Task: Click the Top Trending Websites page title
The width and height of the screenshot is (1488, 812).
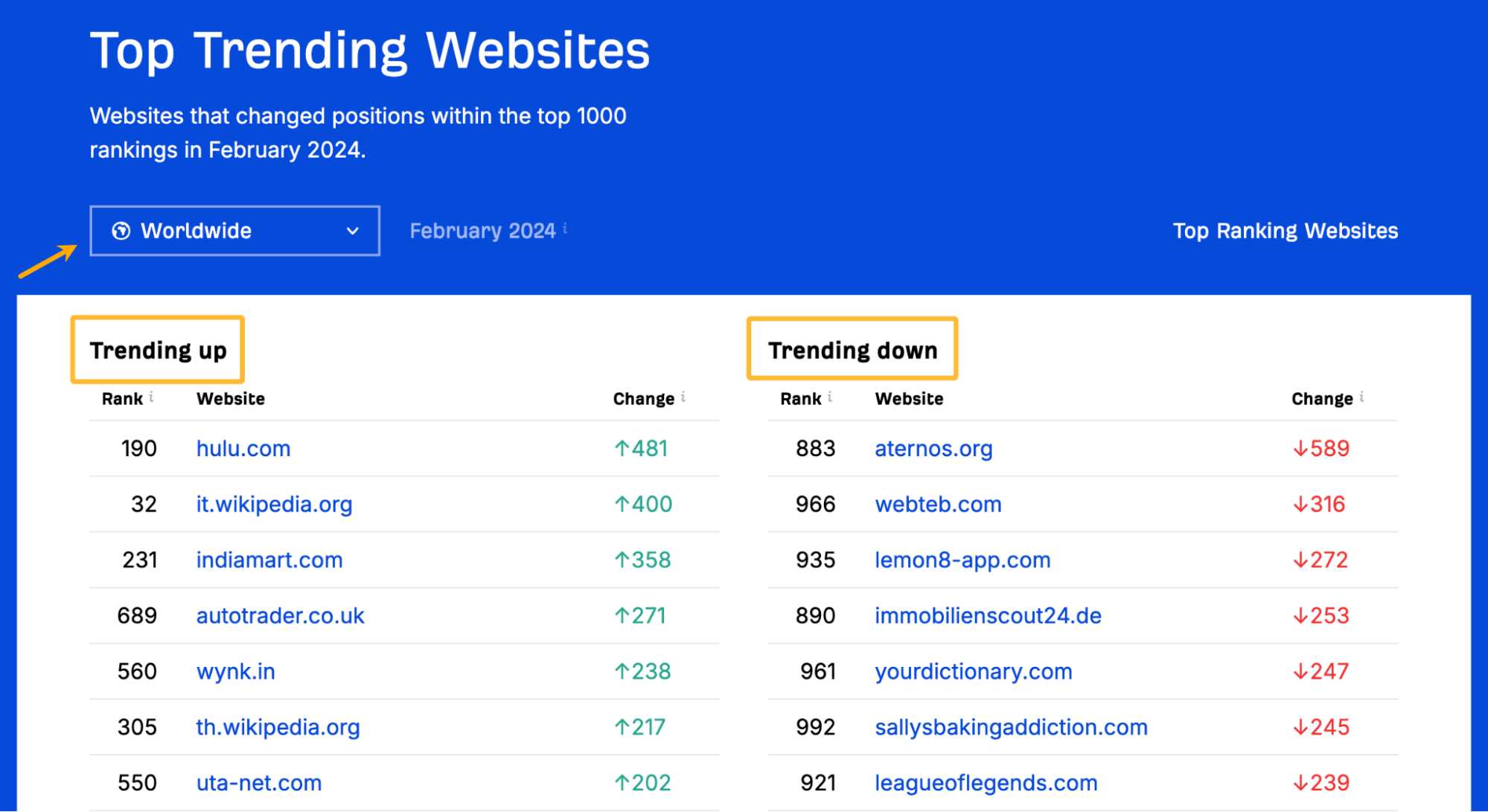Action: pos(369,50)
